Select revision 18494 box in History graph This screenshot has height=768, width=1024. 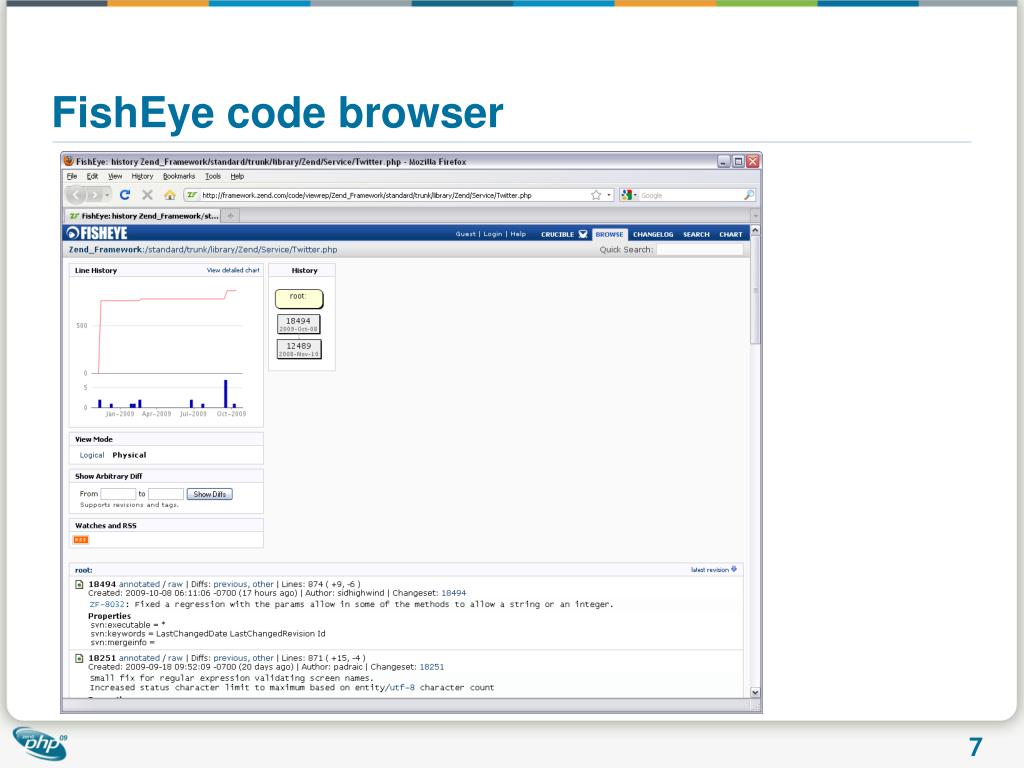(x=298, y=324)
